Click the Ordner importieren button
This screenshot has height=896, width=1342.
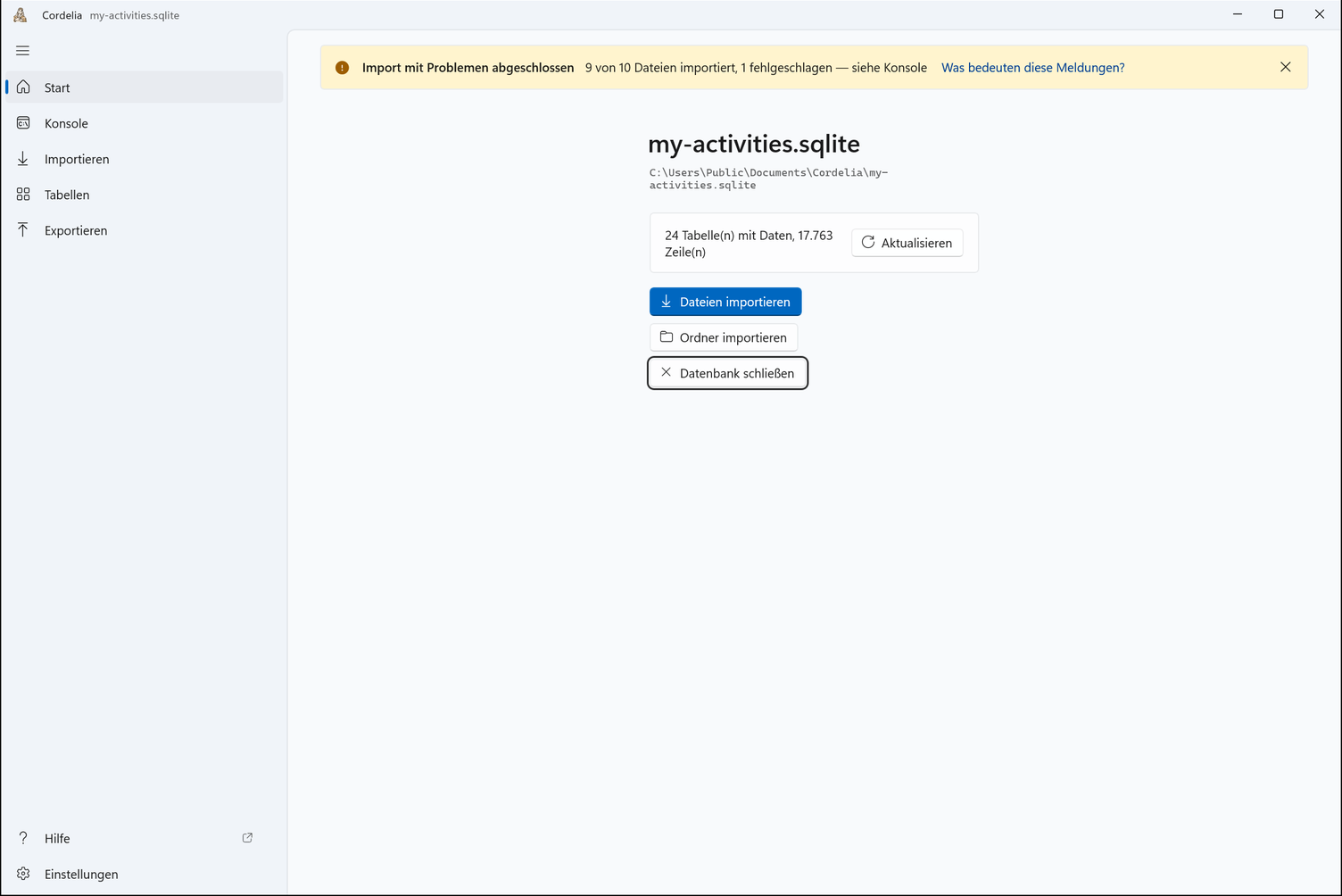[724, 337]
